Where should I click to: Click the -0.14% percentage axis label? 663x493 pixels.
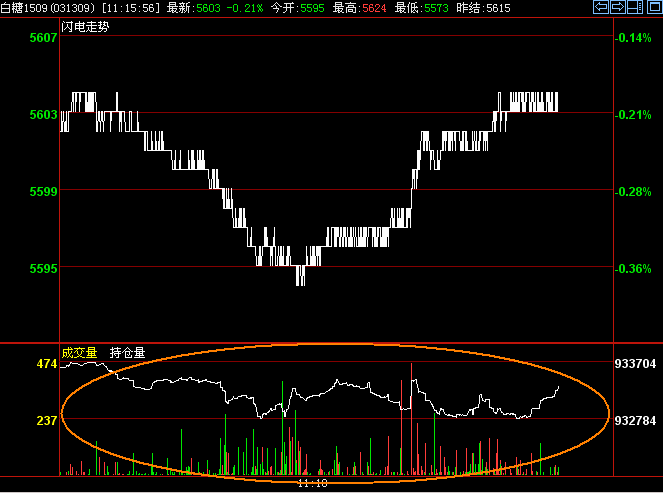click(634, 38)
